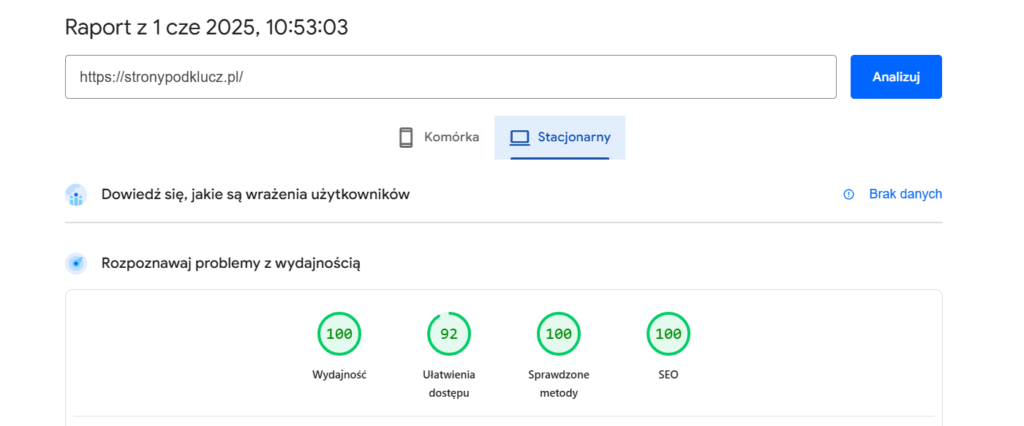
Task: Click the Sprawdzone metody label text
Action: pyautogui.click(x=559, y=383)
